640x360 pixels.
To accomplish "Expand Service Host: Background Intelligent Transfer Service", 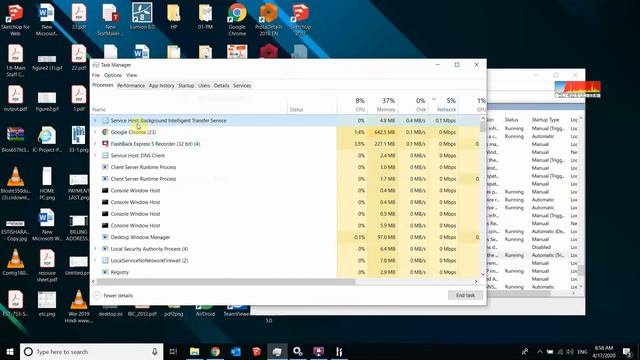I will tap(96, 120).
